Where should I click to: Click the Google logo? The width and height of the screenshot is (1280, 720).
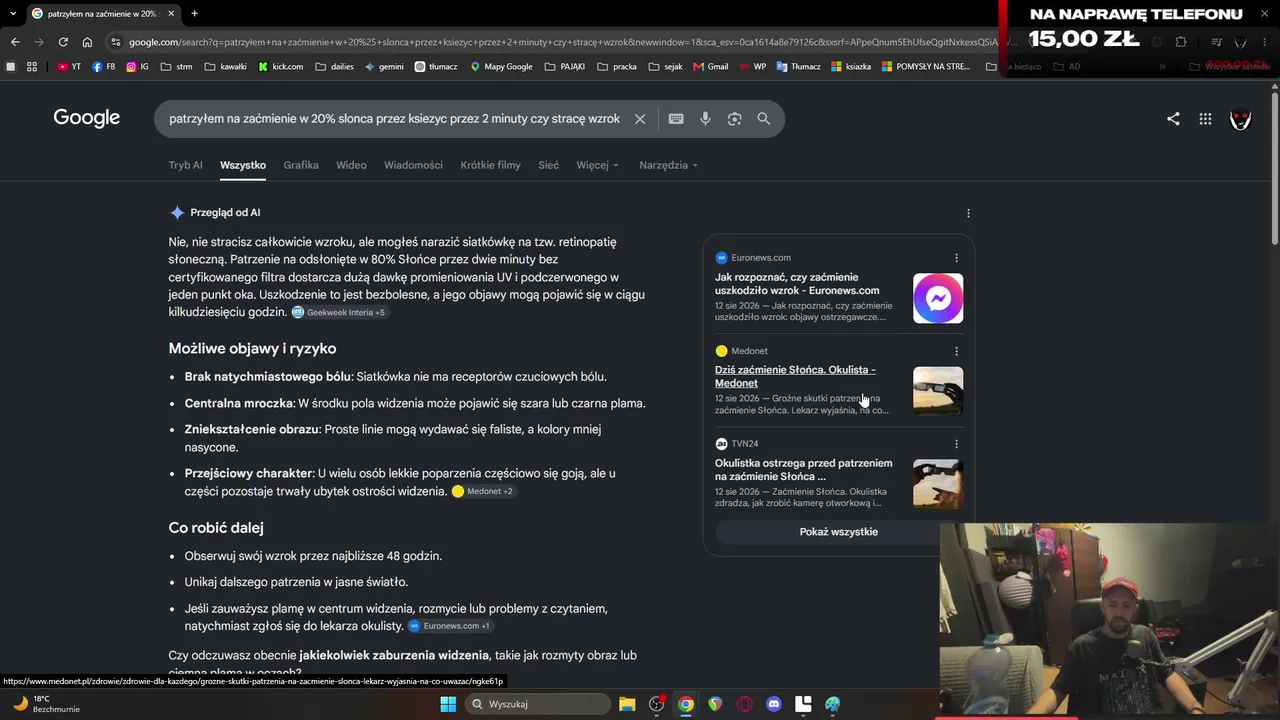coord(87,118)
